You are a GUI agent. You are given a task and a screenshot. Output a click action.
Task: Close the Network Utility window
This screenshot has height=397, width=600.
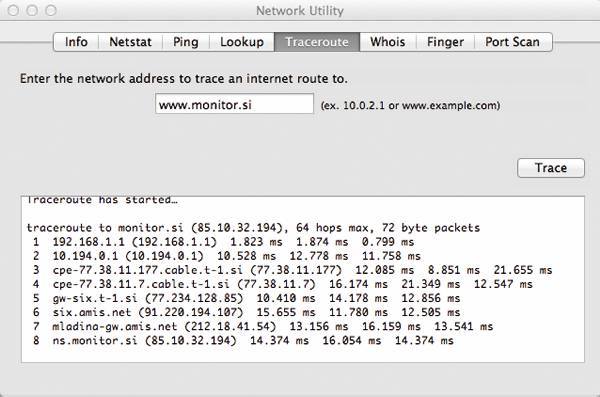click(x=13, y=10)
